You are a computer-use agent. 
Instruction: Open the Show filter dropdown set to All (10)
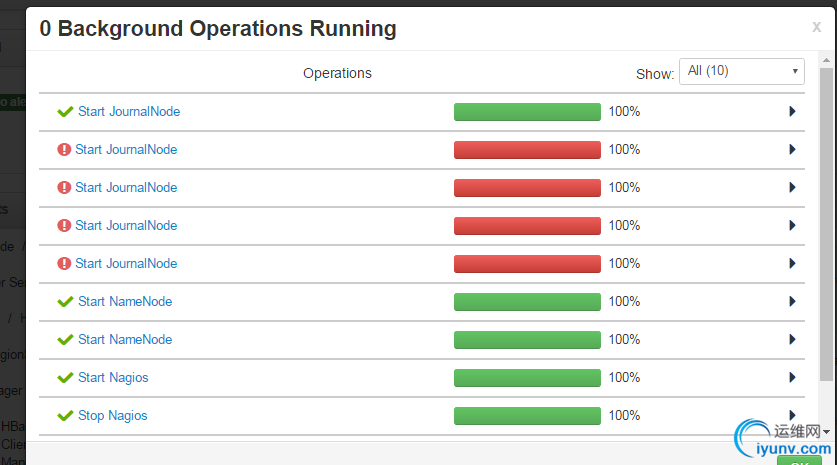741,72
